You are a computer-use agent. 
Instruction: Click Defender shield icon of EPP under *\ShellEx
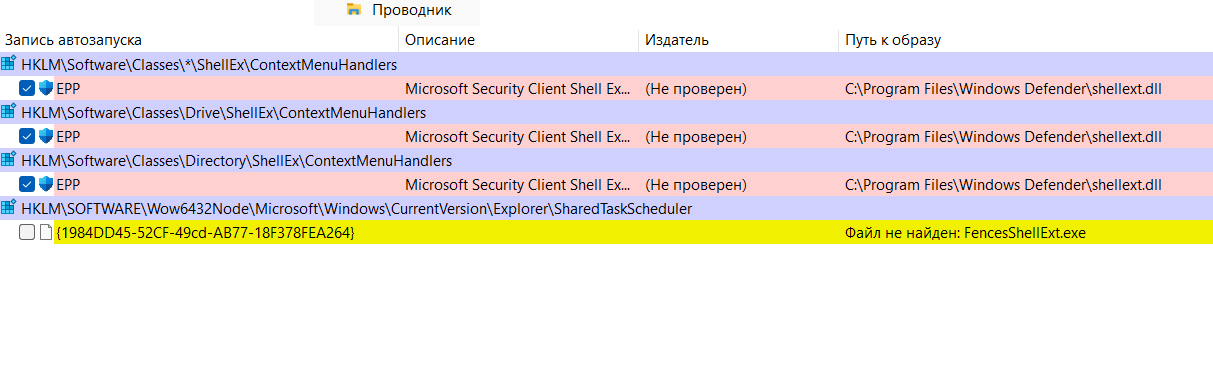pos(45,88)
